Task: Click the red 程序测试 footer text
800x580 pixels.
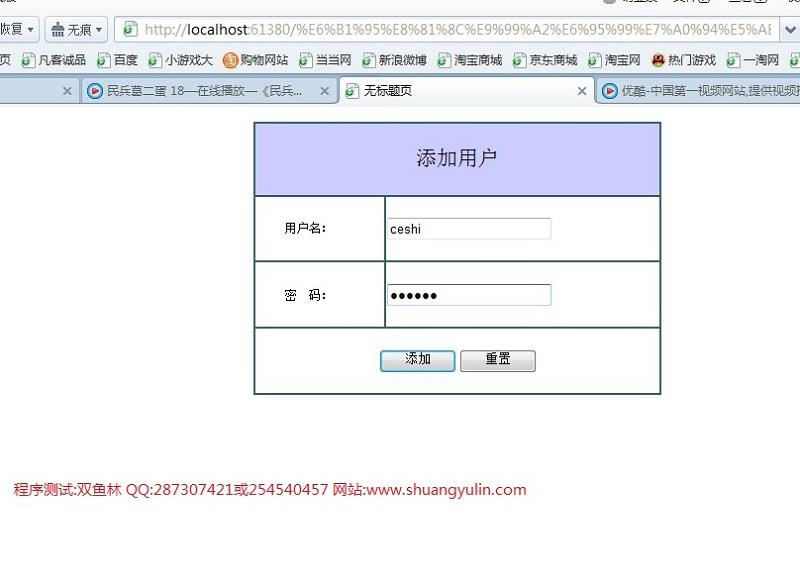Action: click(269, 490)
